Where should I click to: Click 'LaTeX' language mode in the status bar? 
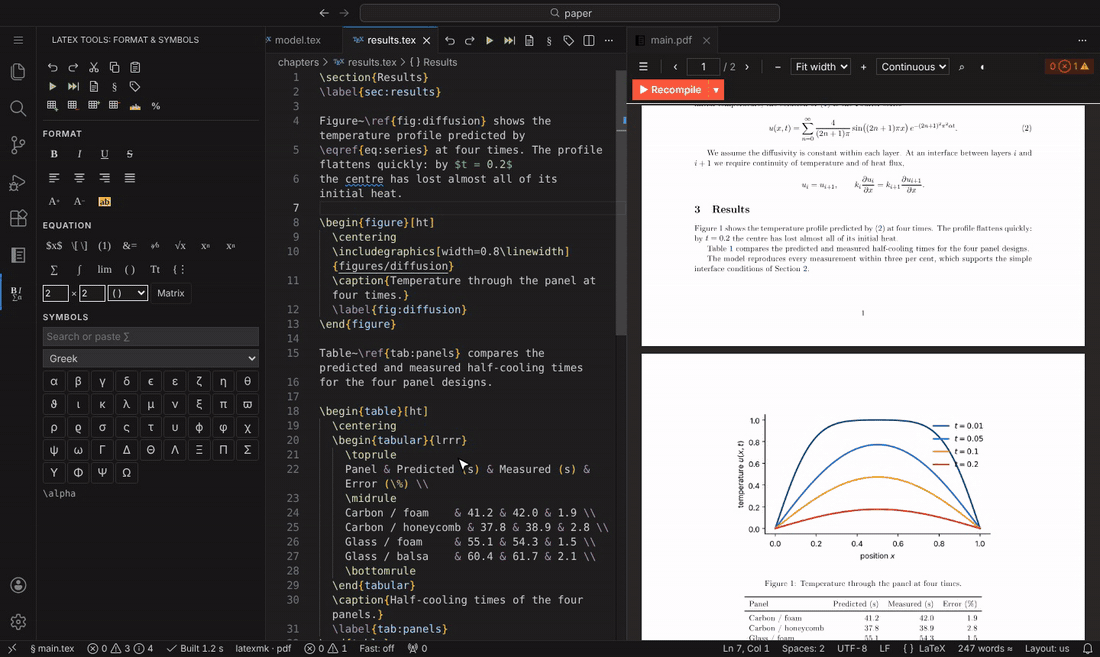click(932, 649)
